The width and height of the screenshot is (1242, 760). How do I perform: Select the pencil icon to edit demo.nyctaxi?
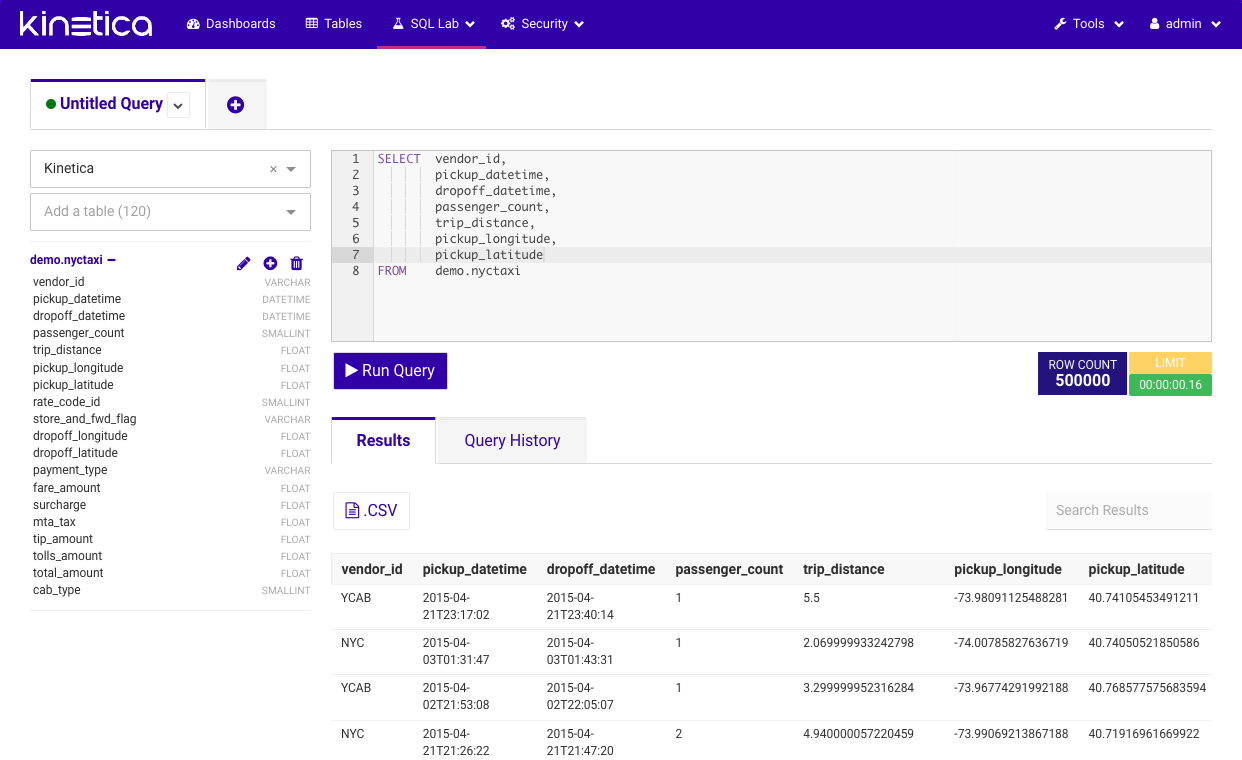[243, 263]
